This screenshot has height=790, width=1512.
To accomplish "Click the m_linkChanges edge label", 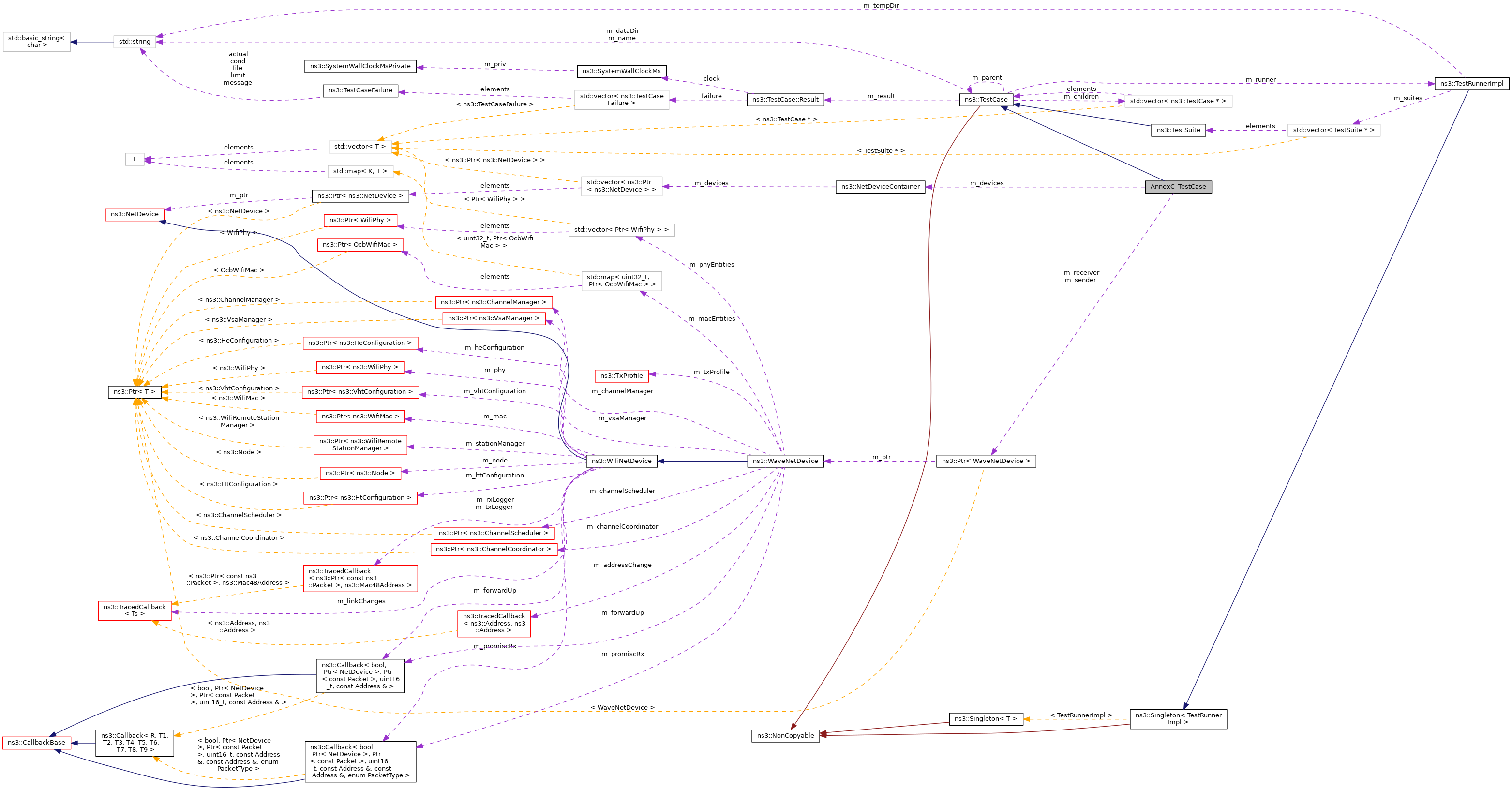I will click(x=361, y=601).
